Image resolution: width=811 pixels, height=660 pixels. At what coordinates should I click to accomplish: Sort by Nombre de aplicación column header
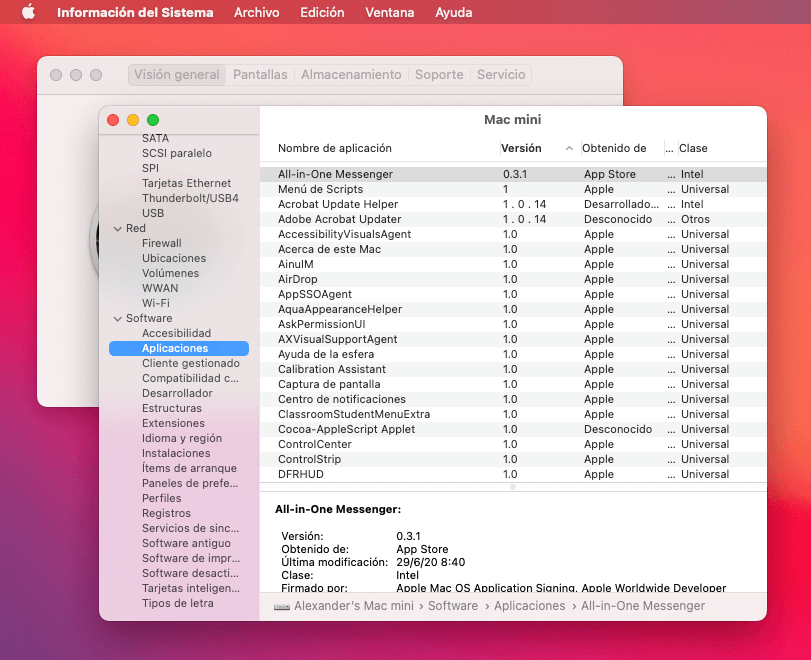point(335,148)
